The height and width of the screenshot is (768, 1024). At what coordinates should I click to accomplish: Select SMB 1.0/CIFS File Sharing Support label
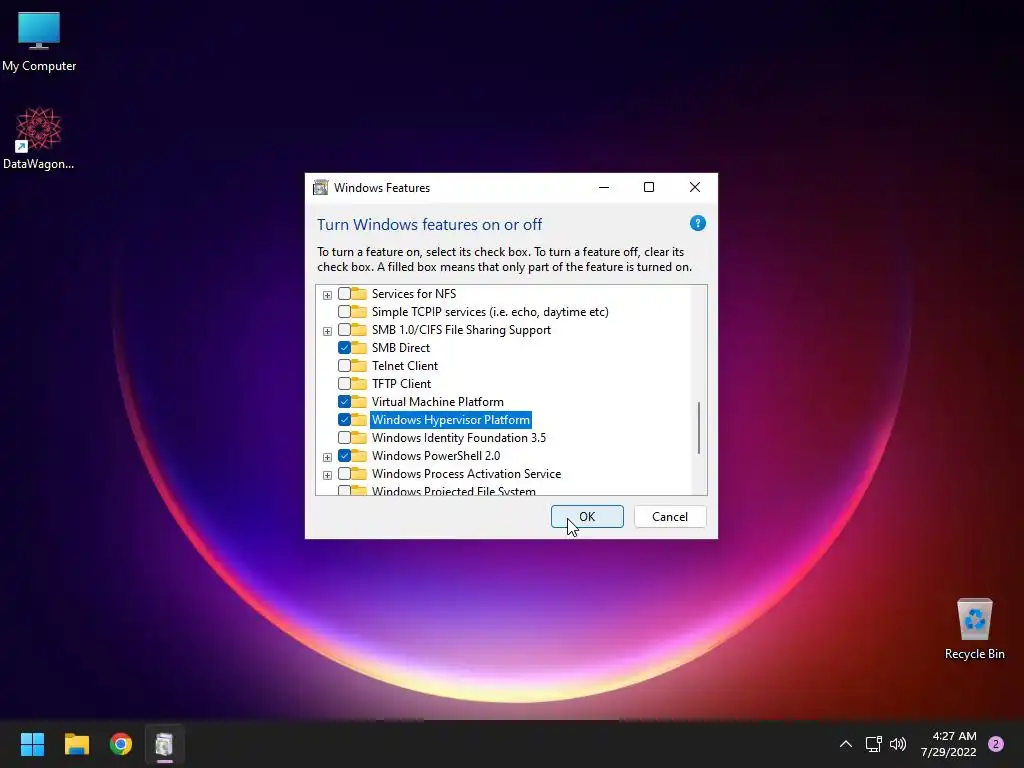(462, 330)
